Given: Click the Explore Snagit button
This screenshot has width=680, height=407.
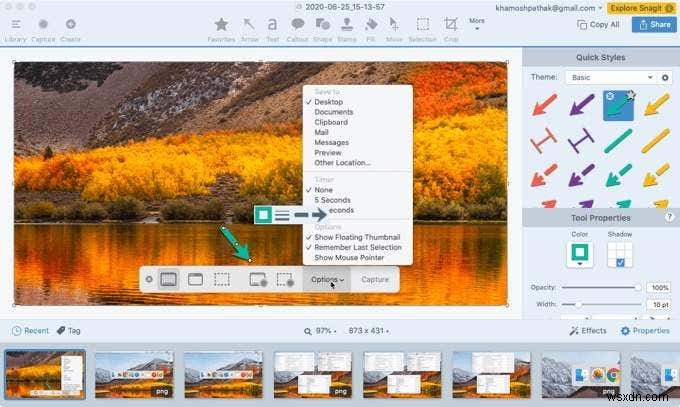Looking at the screenshot, I should coord(641,8).
